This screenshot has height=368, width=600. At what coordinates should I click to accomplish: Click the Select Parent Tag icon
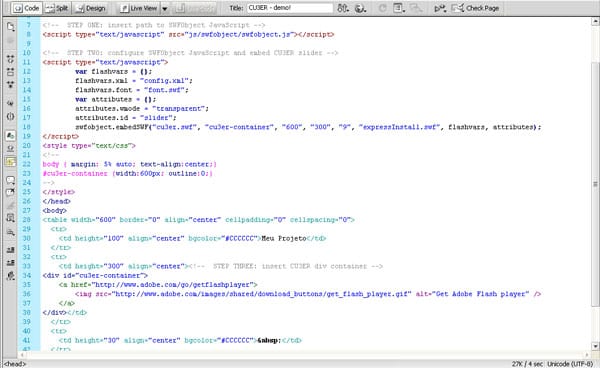tap(10, 103)
